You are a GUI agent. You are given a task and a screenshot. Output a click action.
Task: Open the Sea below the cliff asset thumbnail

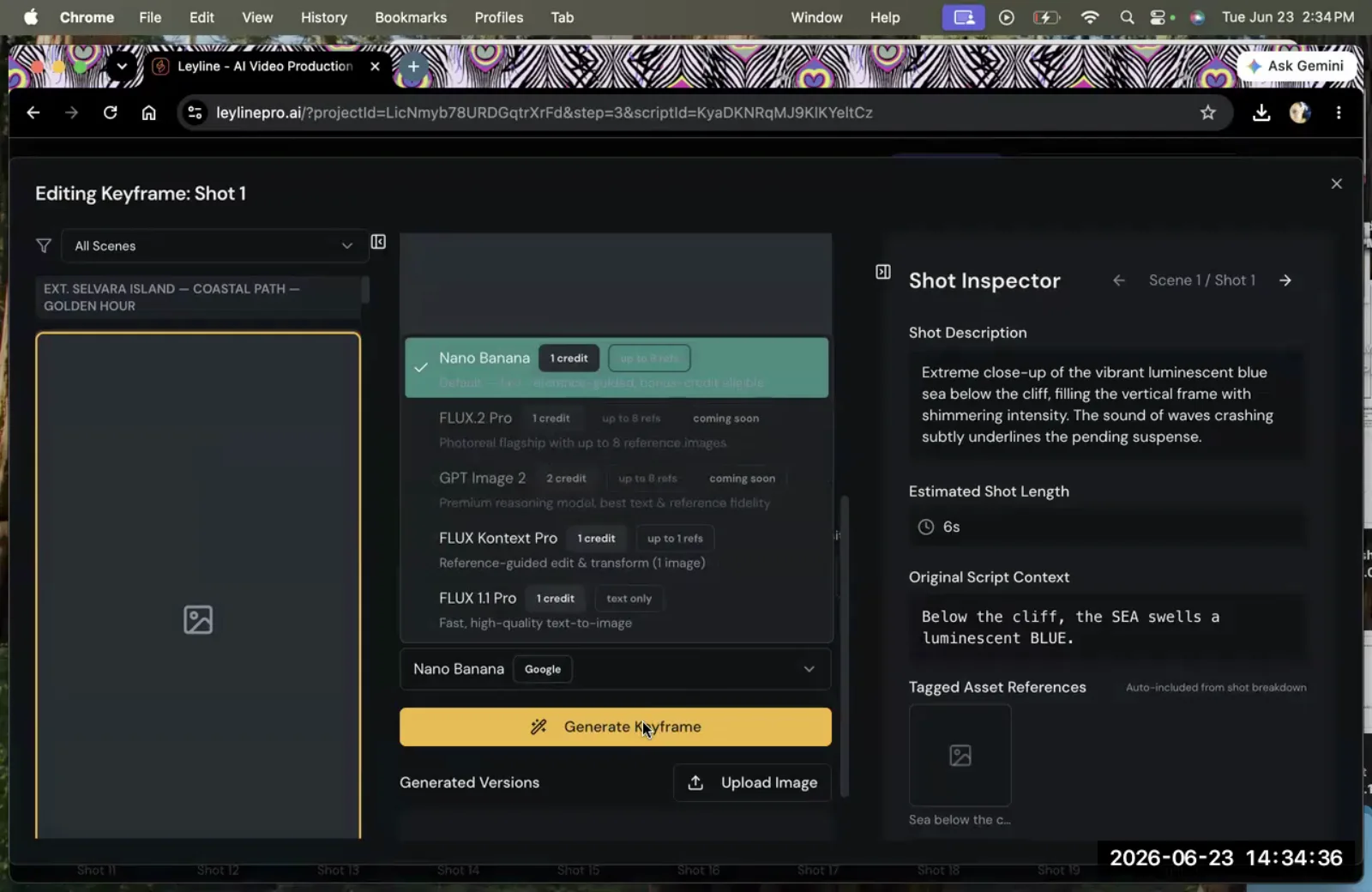pyautogui.click(x=960, y=756)
